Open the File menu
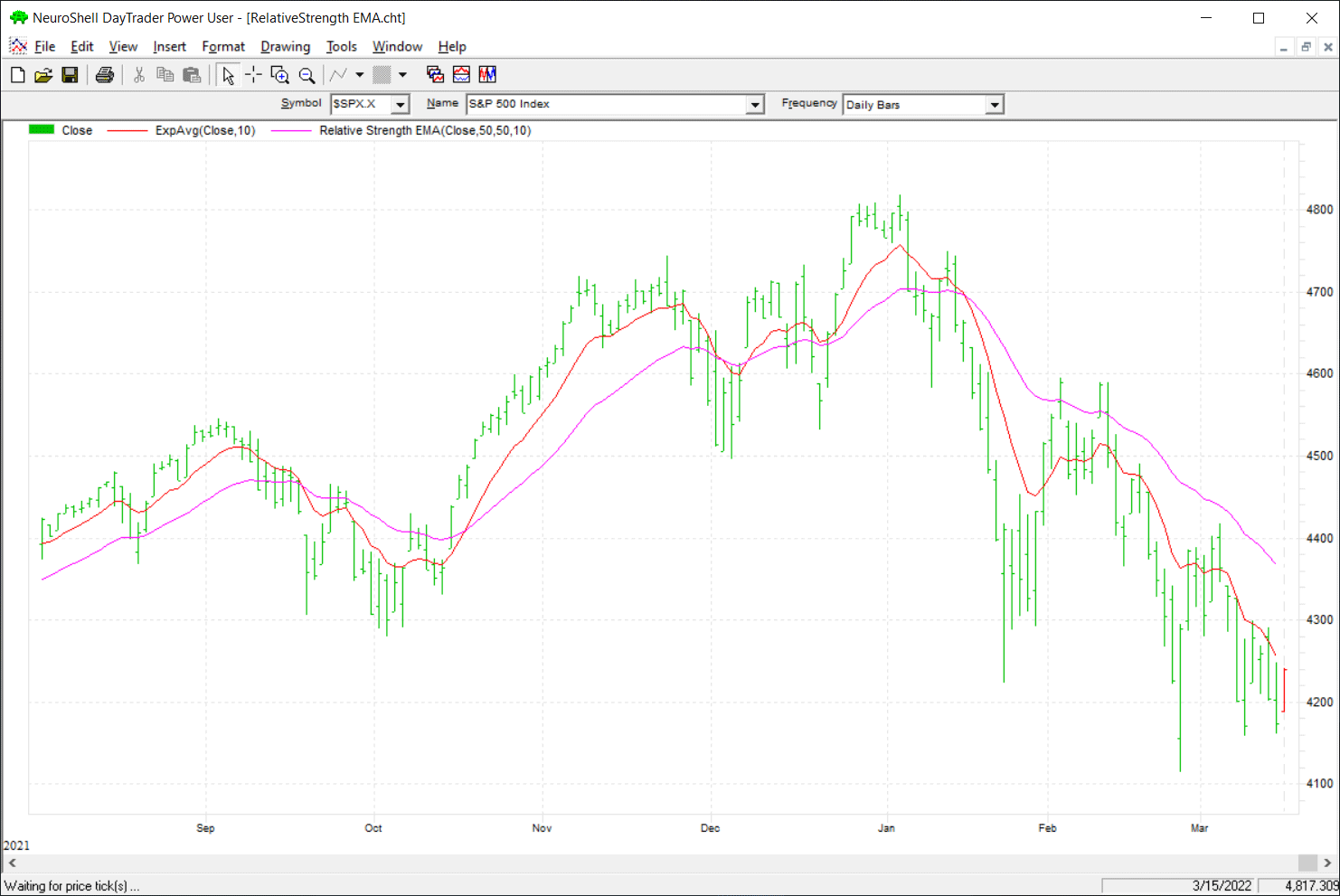Viewport: 1340px width, 896px height. (x=45, y=47)
